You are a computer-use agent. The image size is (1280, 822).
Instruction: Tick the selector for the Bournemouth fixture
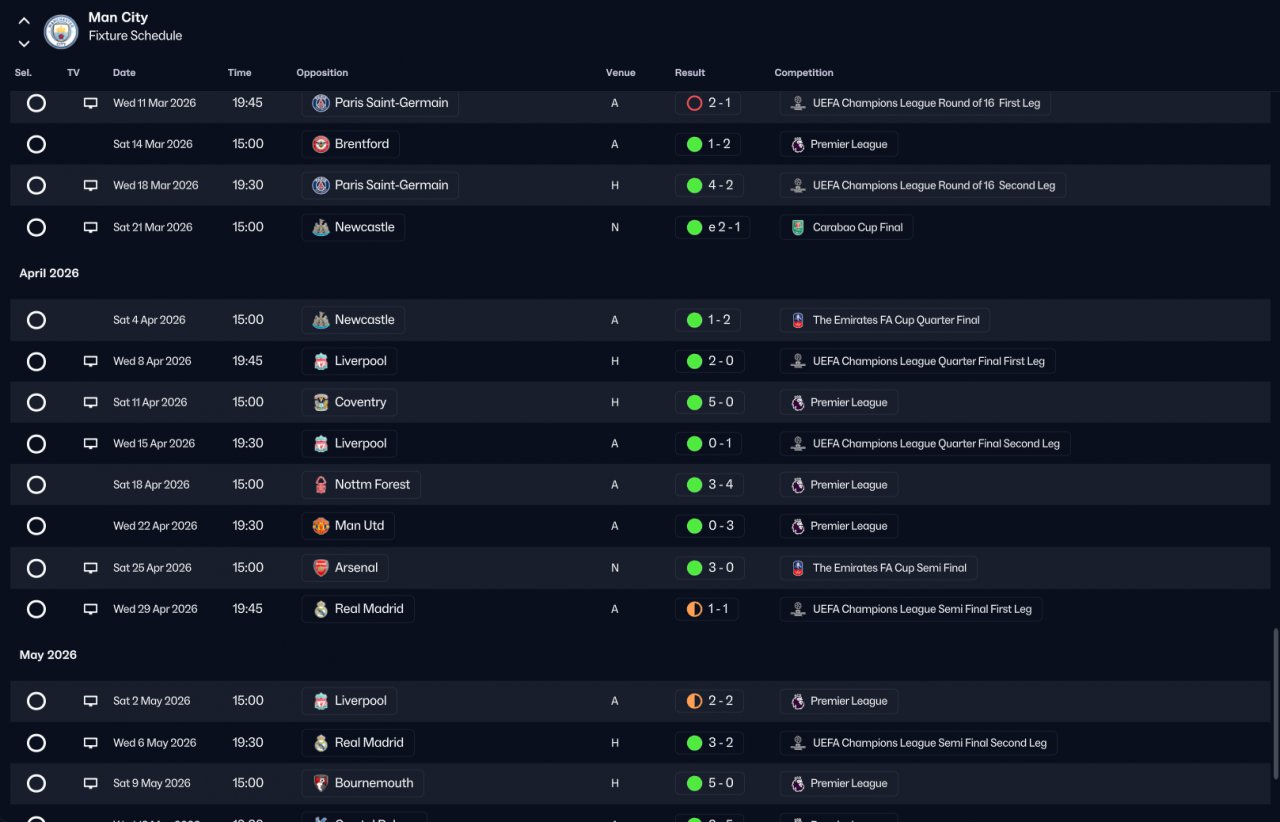coord(36,783)
